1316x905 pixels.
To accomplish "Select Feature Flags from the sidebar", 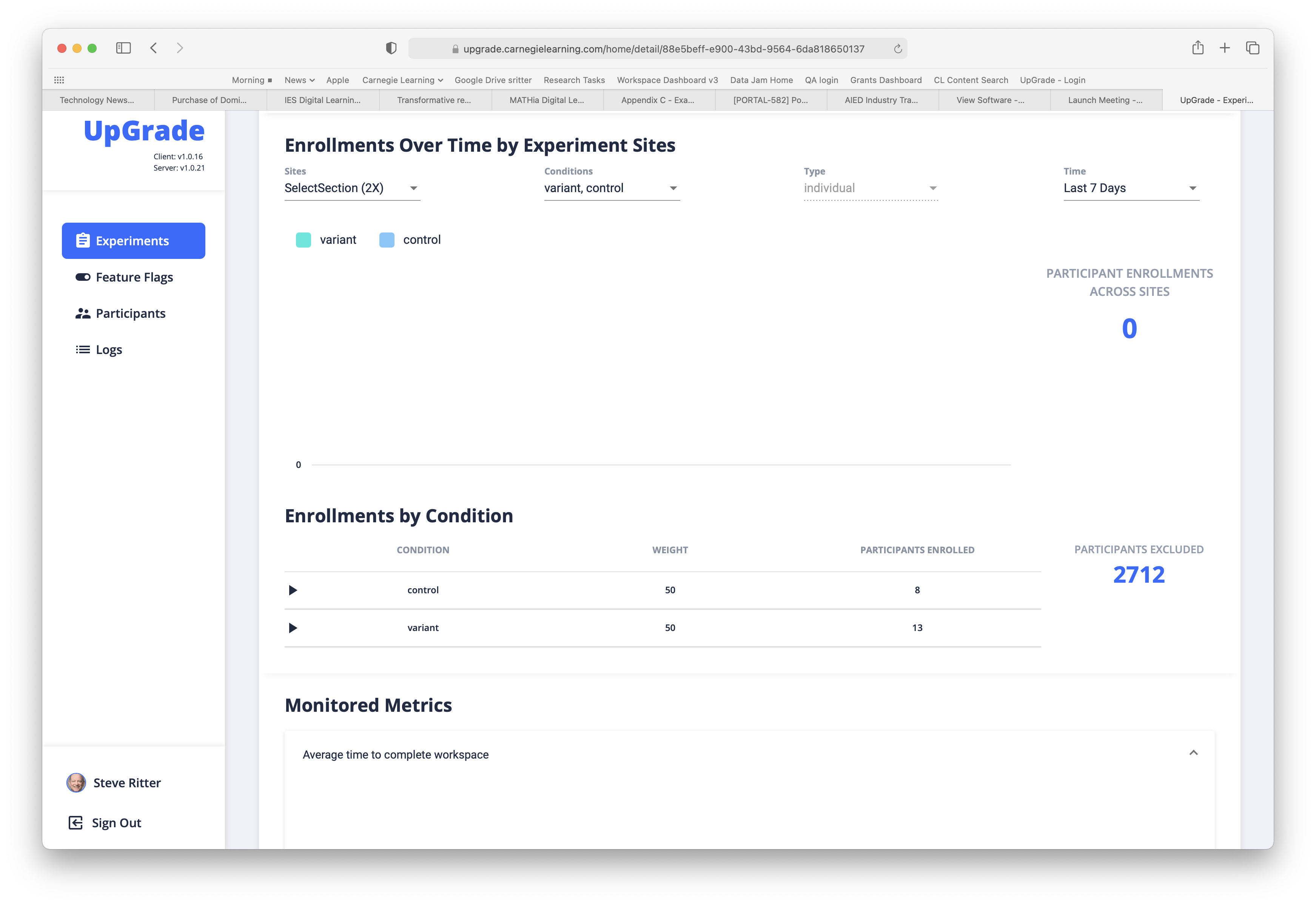I will coord(134,277).
